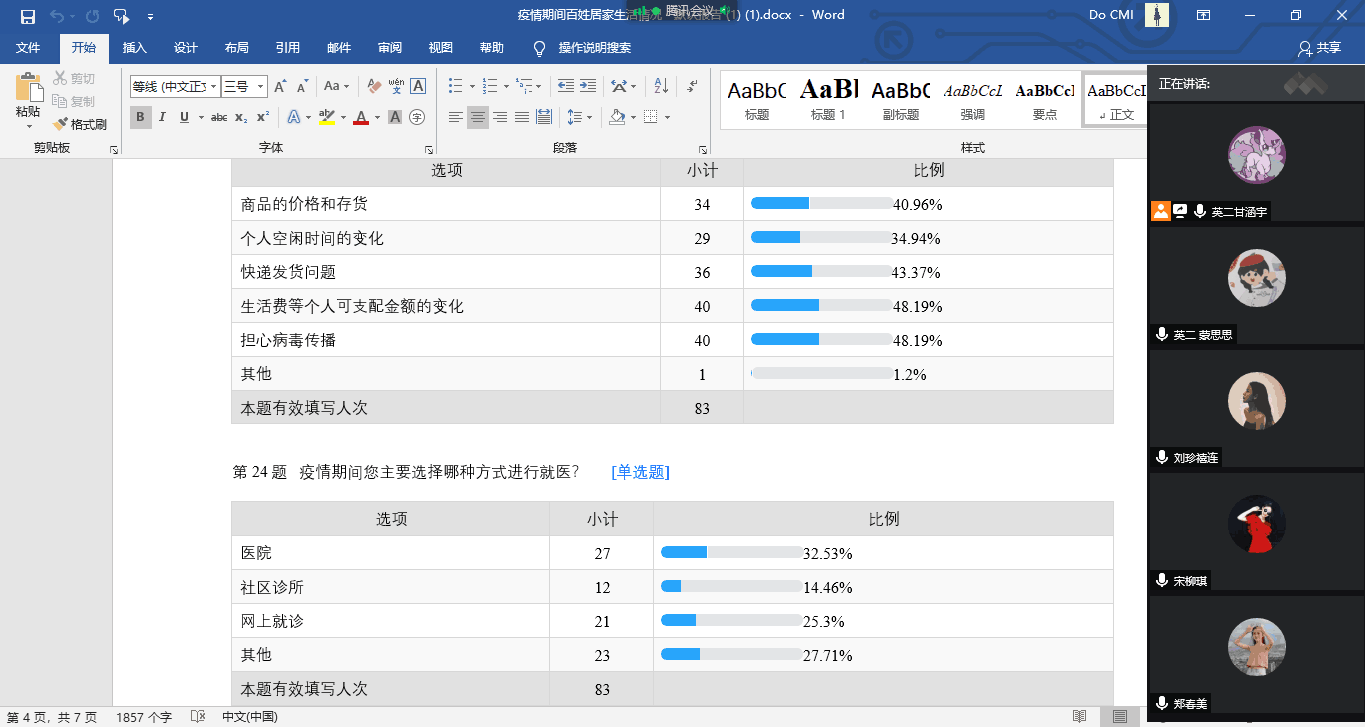Toggle justify alignment for the paragraph

coord(522,117)
